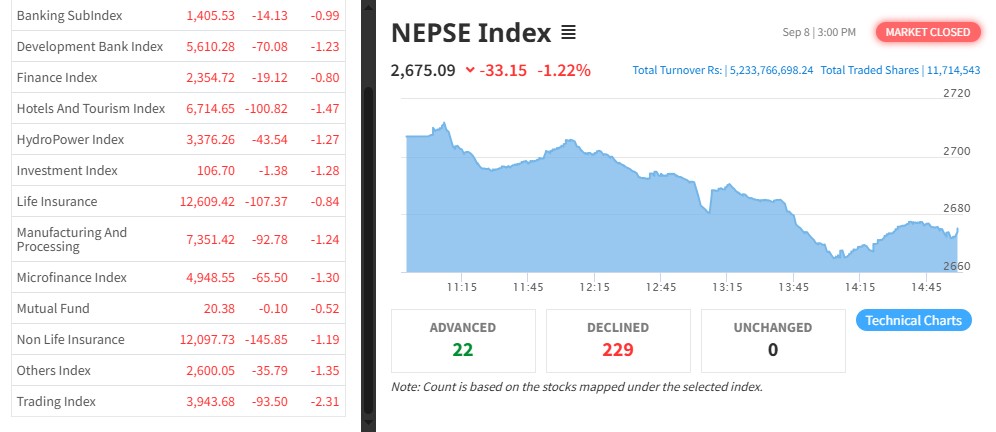Screen dimensions: 996x432
Task: Open the NEPSE Index chart menu icon
Action: click(568, 33)
